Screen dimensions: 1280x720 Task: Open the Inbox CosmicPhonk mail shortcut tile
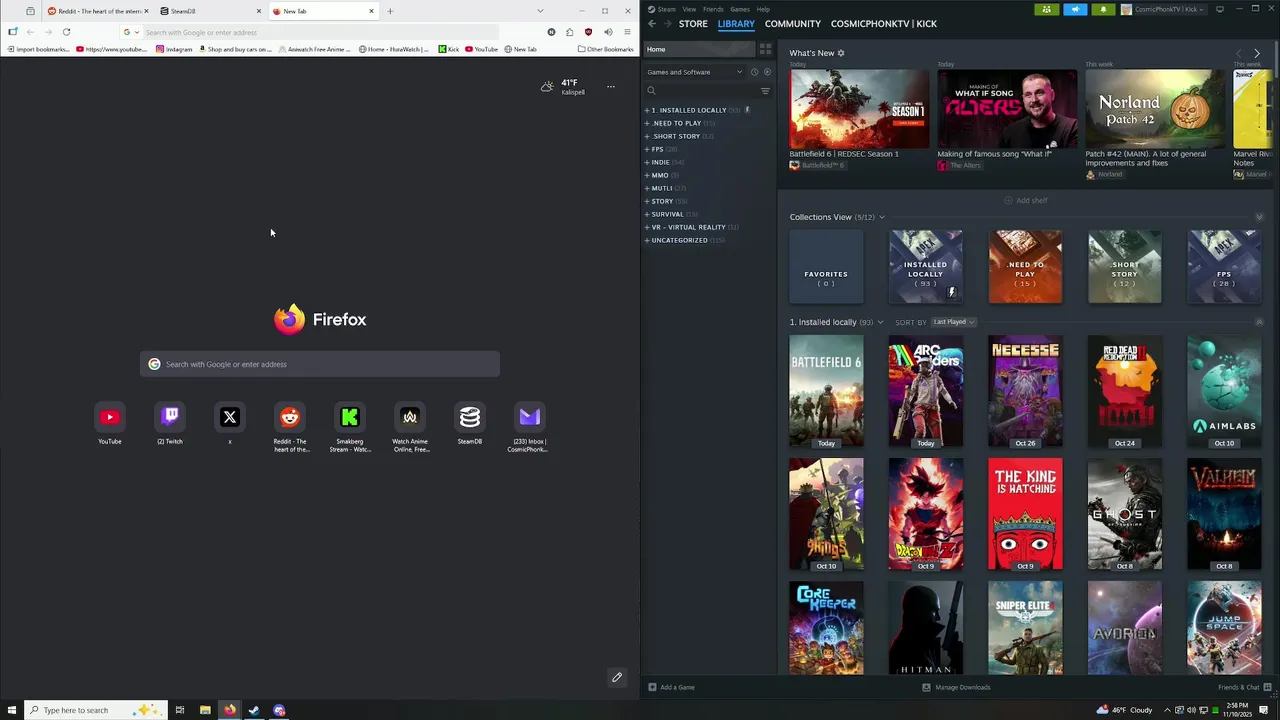[x=530, y=417]
